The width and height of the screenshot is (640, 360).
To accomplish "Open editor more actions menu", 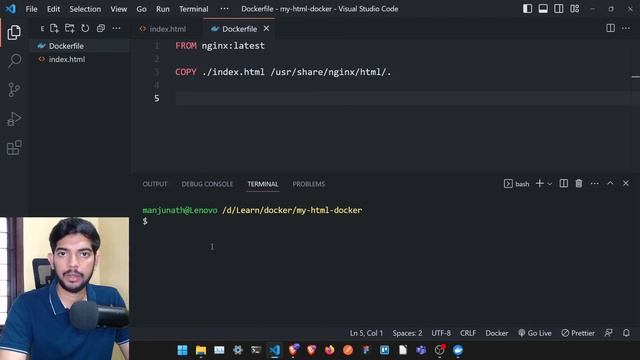I will click(626, 28).
